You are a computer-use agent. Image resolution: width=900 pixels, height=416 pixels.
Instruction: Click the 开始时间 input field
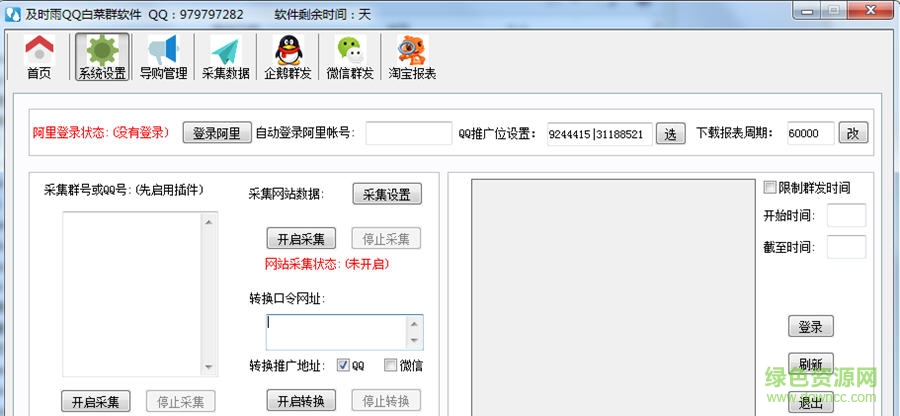[x=846, y=216]
